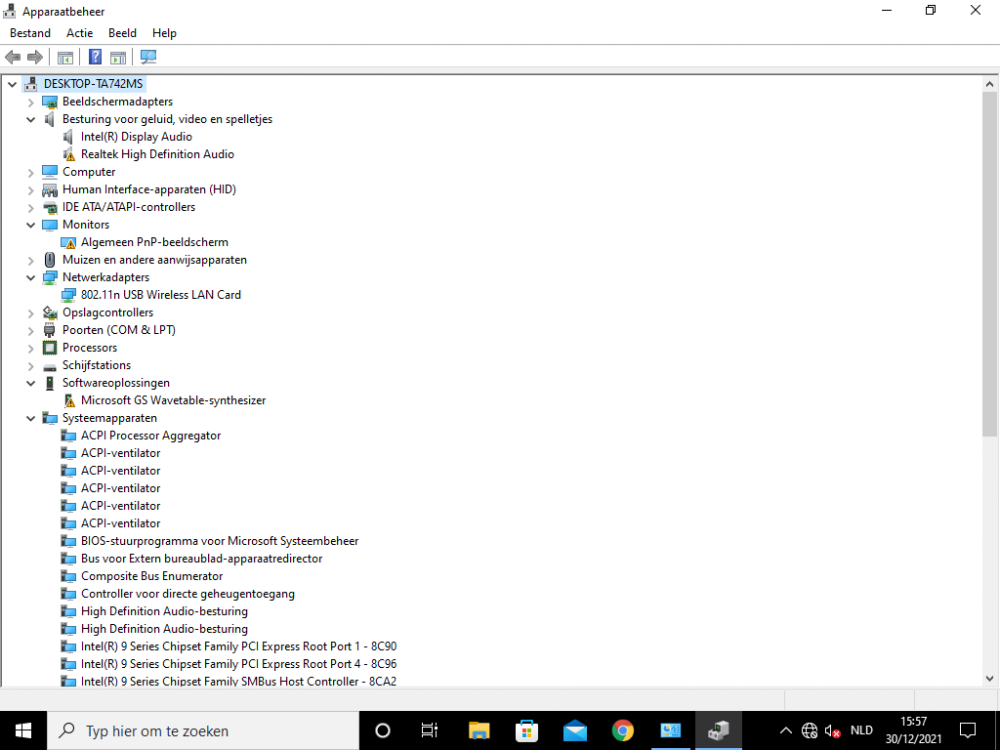
Task: Click the NLD language indicator
Action: coord(862,730)
